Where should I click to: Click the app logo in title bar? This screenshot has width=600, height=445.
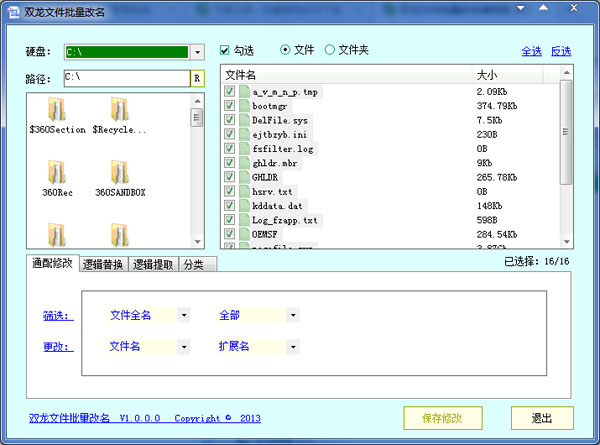13,12
